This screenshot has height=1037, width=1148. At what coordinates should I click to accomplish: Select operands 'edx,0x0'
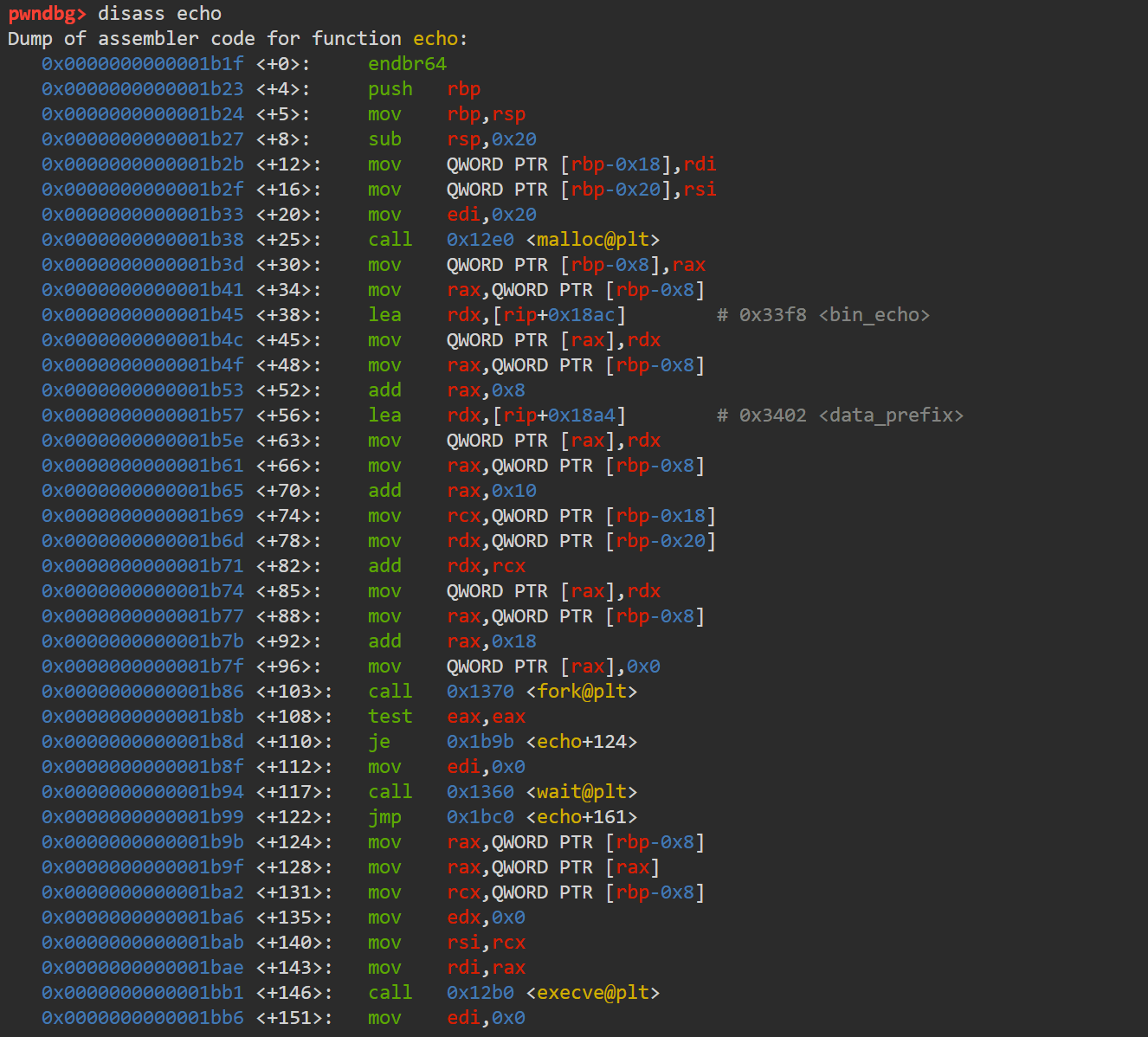click(487, 918)
